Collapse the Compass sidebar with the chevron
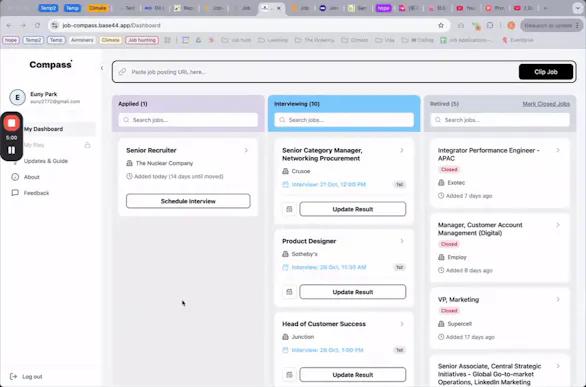The image size is (586, 387). point(102,68)
